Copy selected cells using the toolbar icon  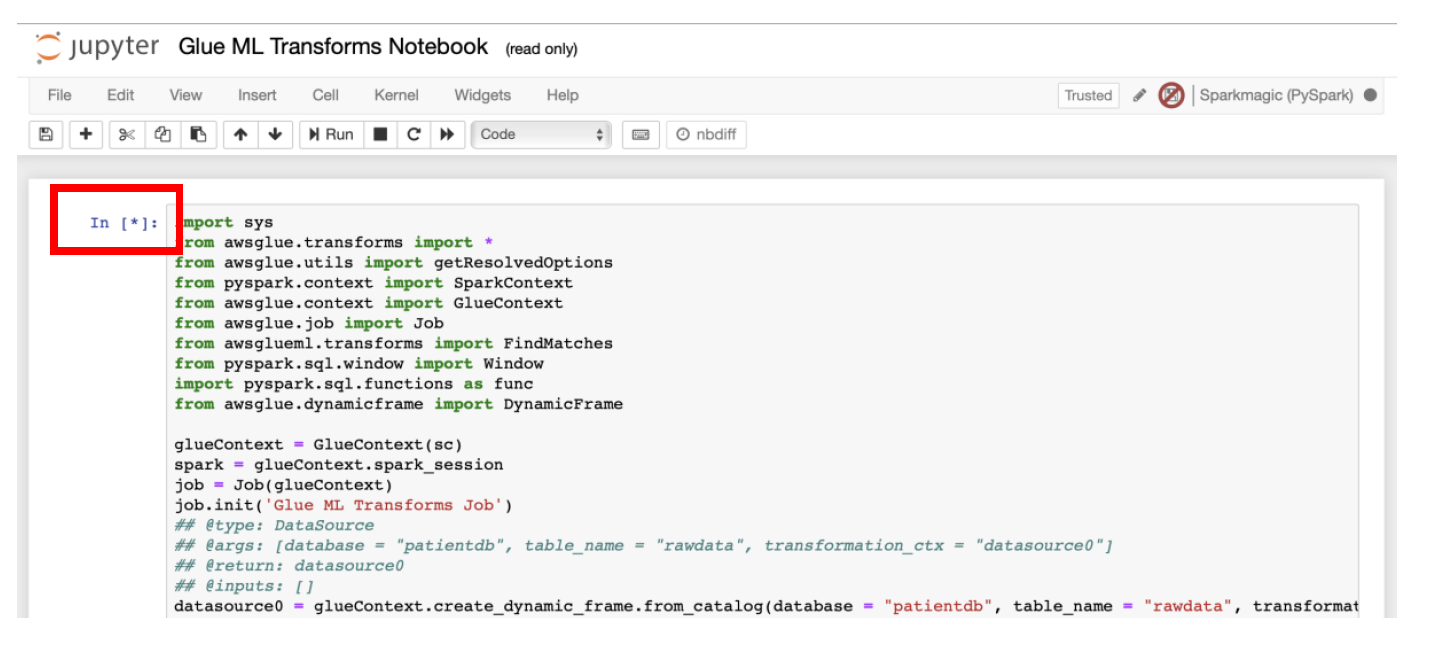pyautogui.click(x=162, y=134)
